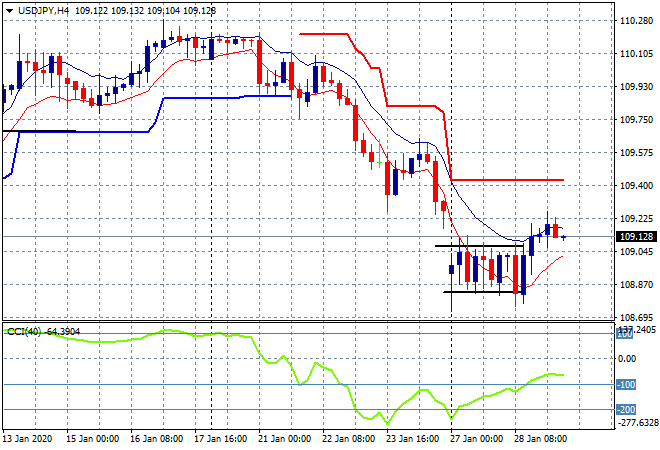This screenshot has height=450, width=660.
Task: Click the 13 Jan 2020 date label
Action: pyautogui.click(x=27, y=439)
